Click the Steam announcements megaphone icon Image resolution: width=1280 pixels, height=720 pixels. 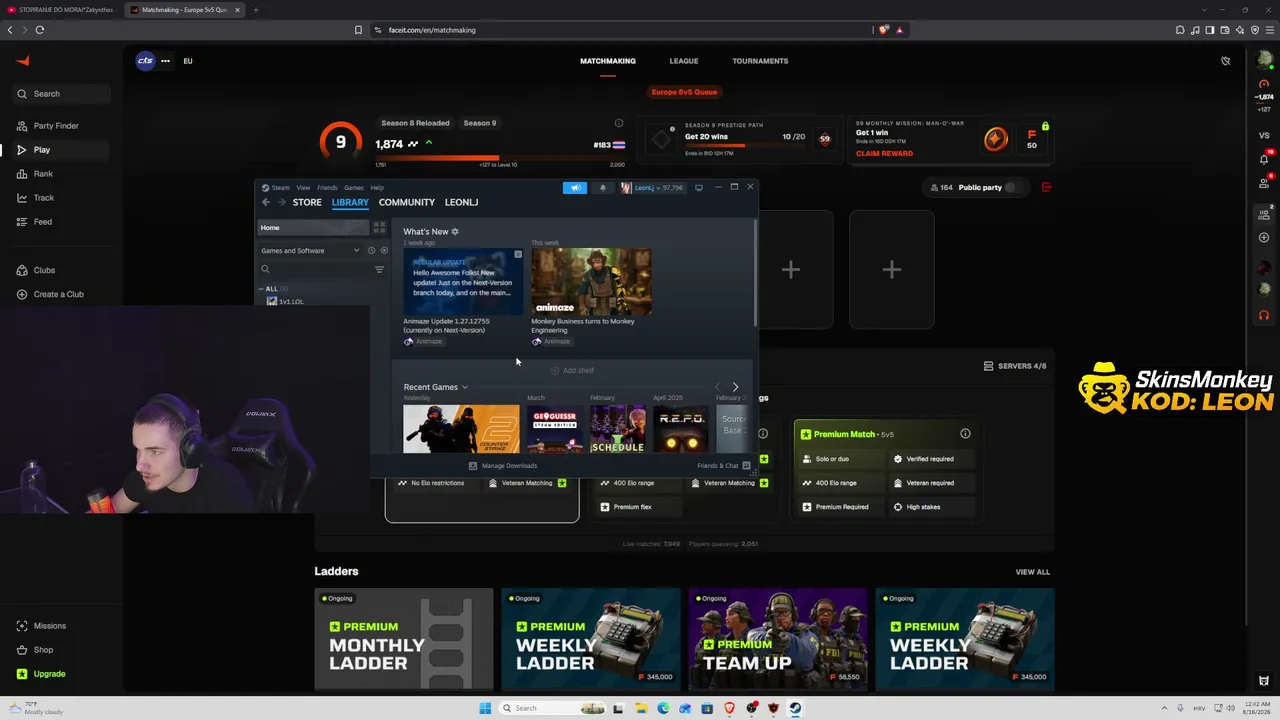pyautogui.click(x=575, y=187)
